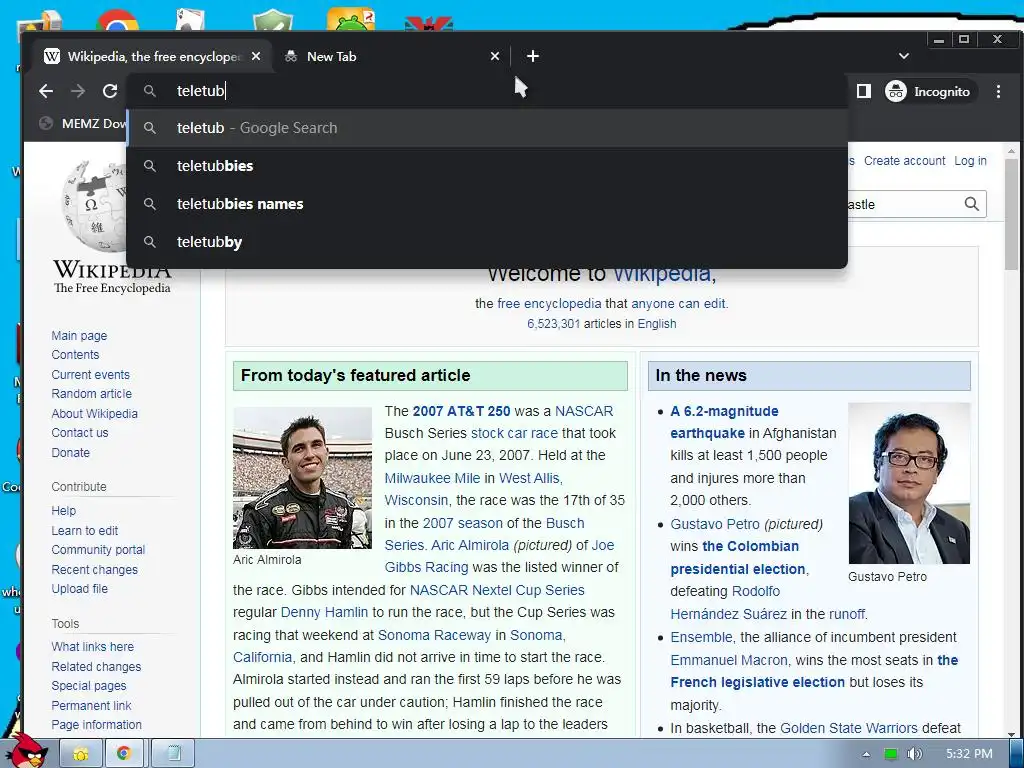The height and width of the screenshot is (768, 1024).
Task: Open Notepad icon in taskbar
Action: point(173,754)
